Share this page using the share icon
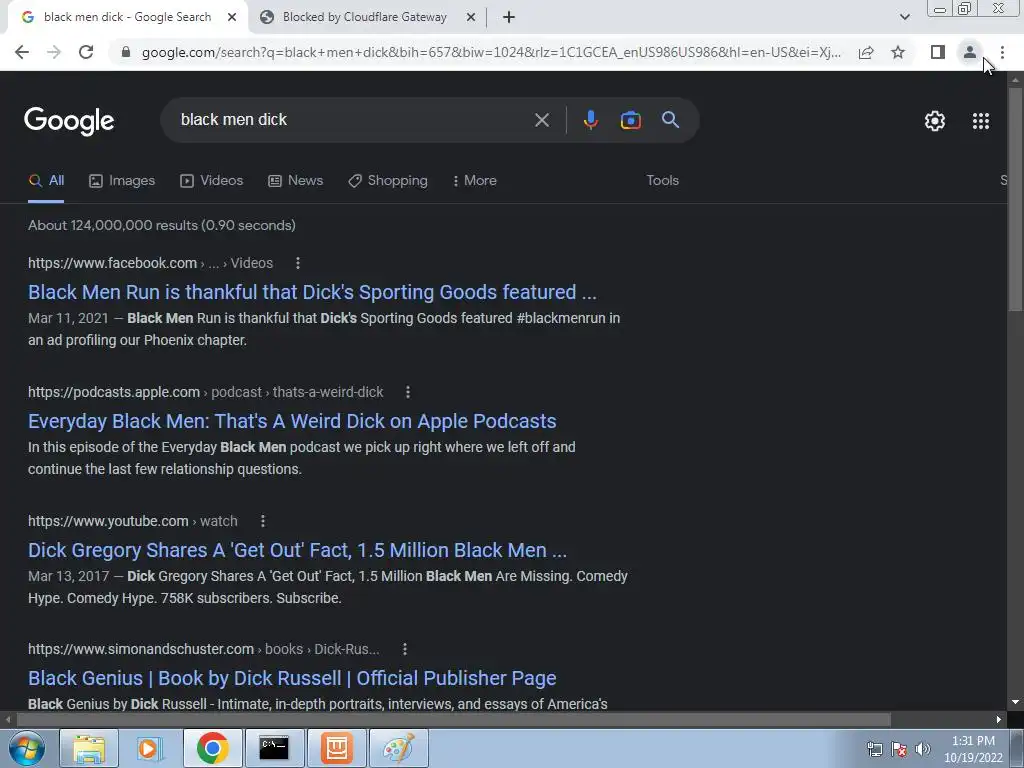This screenshot has height=768, width=1024. [x=866, y=52]
